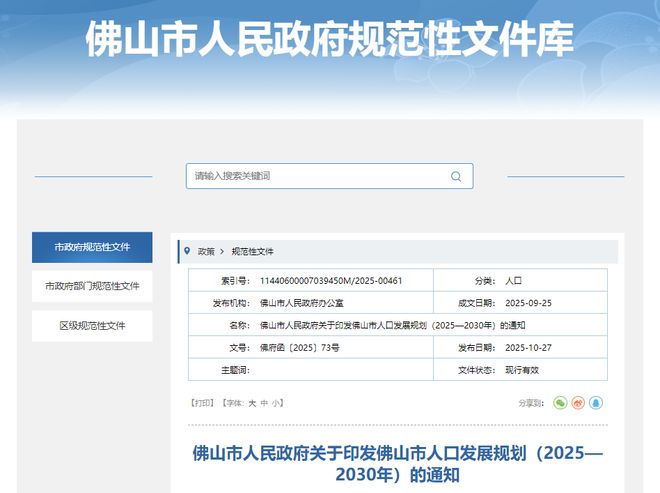Image resolution: width=660 pixels, height=493 pixels.
Task: Open 区级规范性文件 sidebar tab
Action: point(92,325)
